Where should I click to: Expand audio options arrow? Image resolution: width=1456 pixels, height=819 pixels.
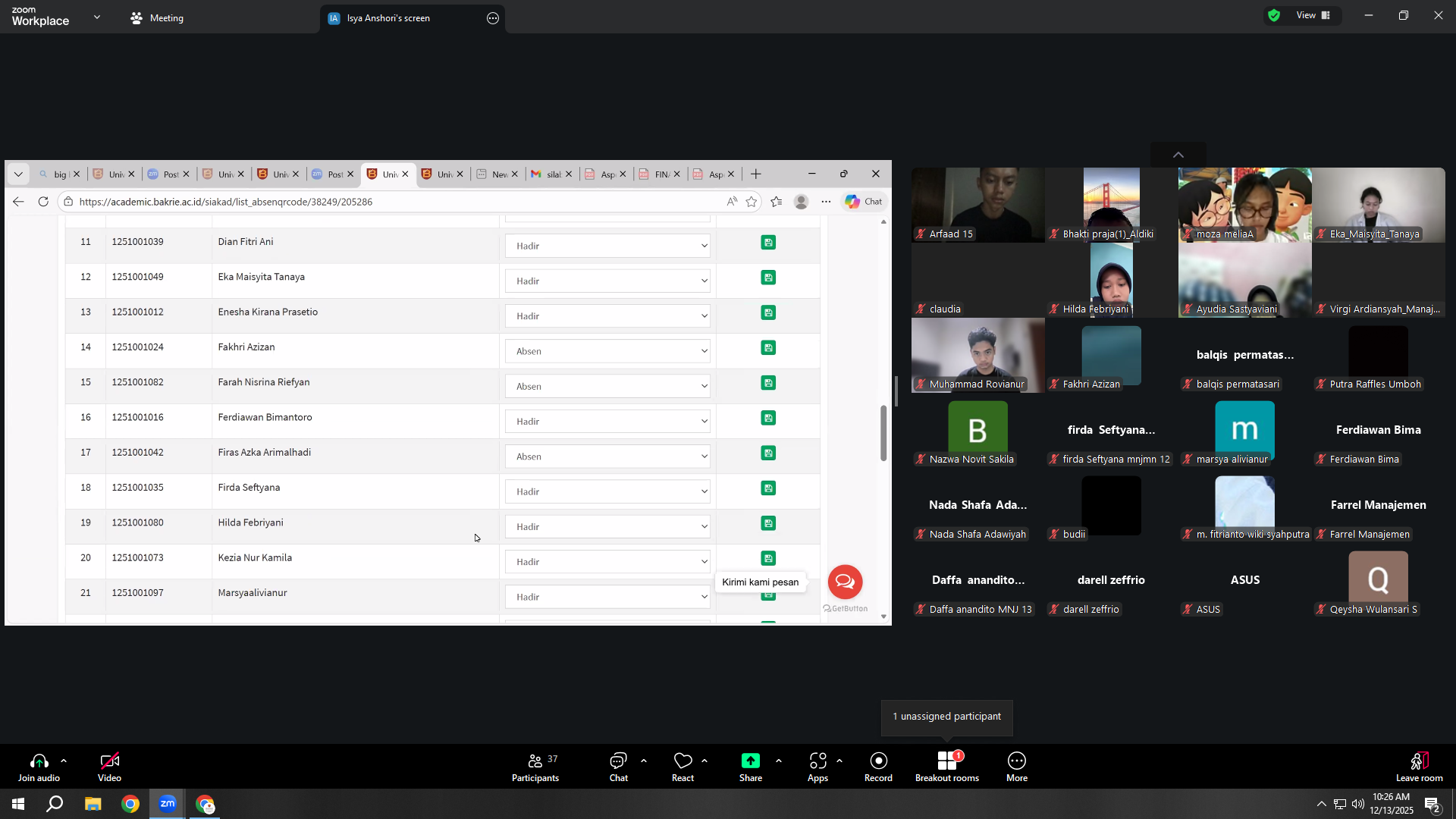click(64, 761)
